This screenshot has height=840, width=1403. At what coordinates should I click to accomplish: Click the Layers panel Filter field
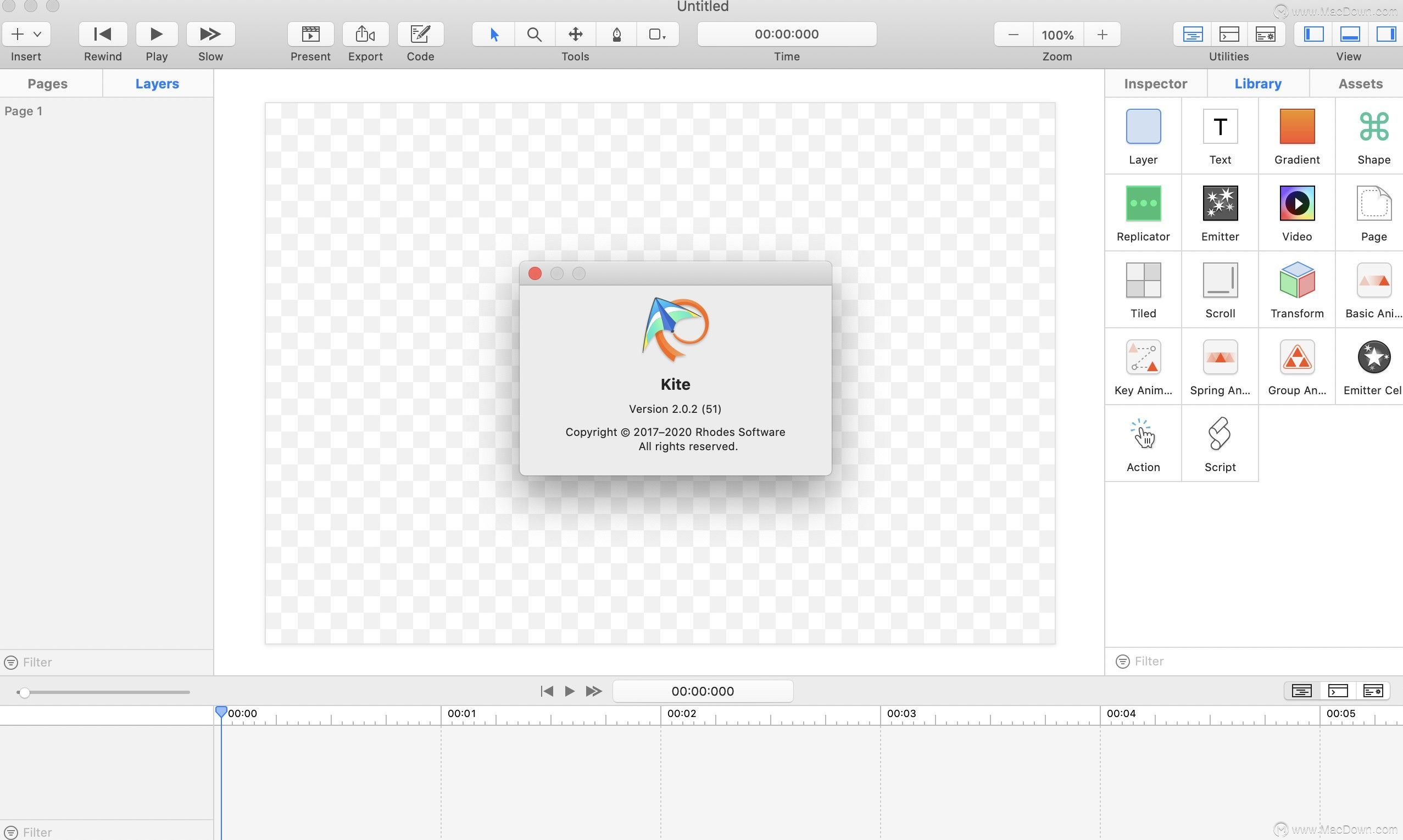coord(107,662)
